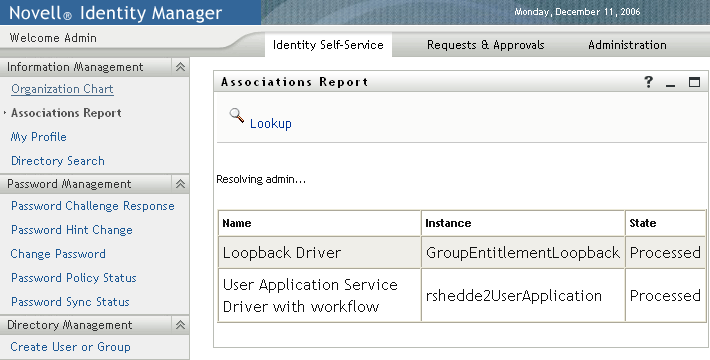Viewport: 710px width, 360px height.
Task: Open Password Hint Change
Action: tap(72, 230)
